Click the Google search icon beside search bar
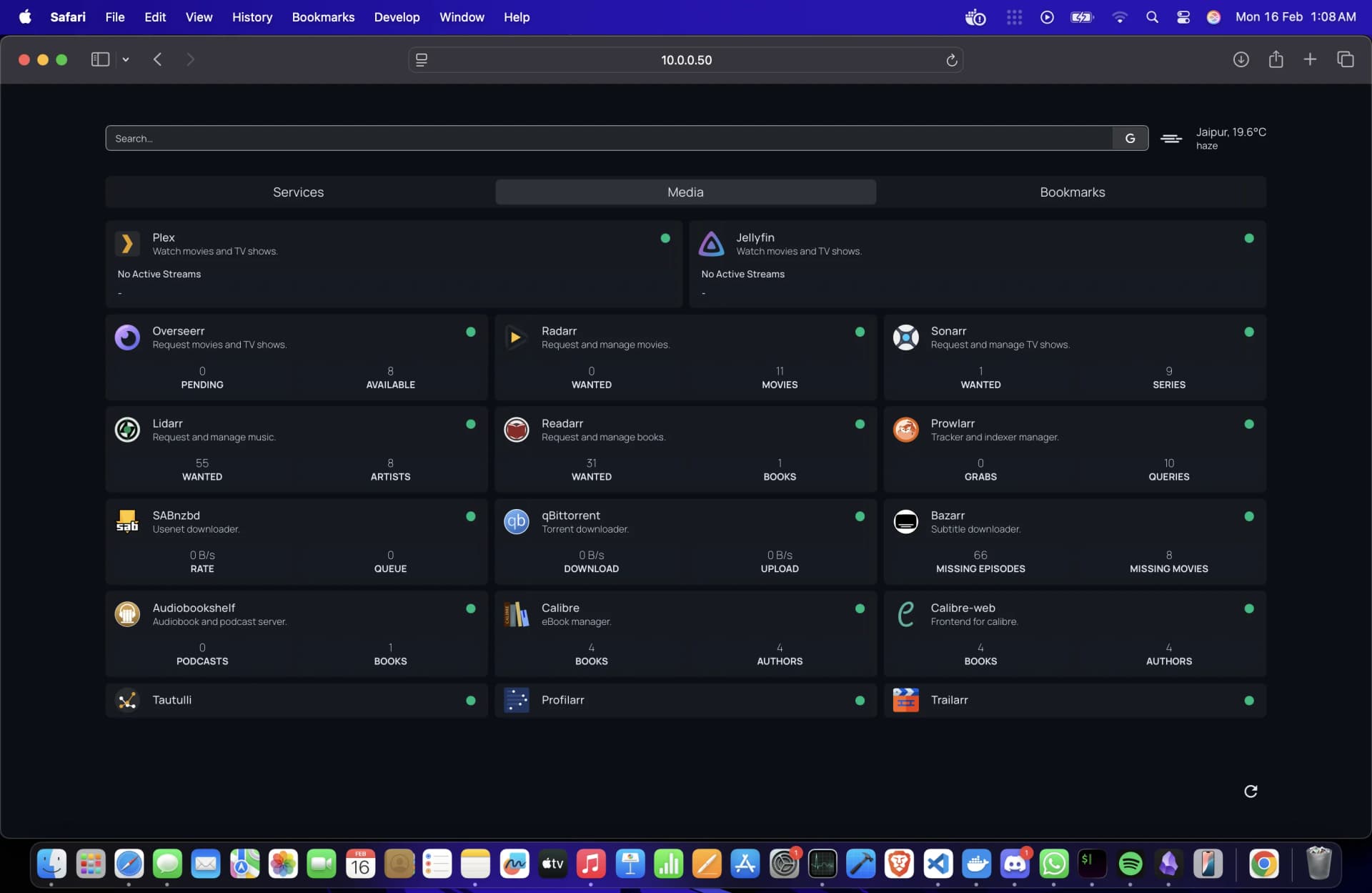 point(1130,138)
